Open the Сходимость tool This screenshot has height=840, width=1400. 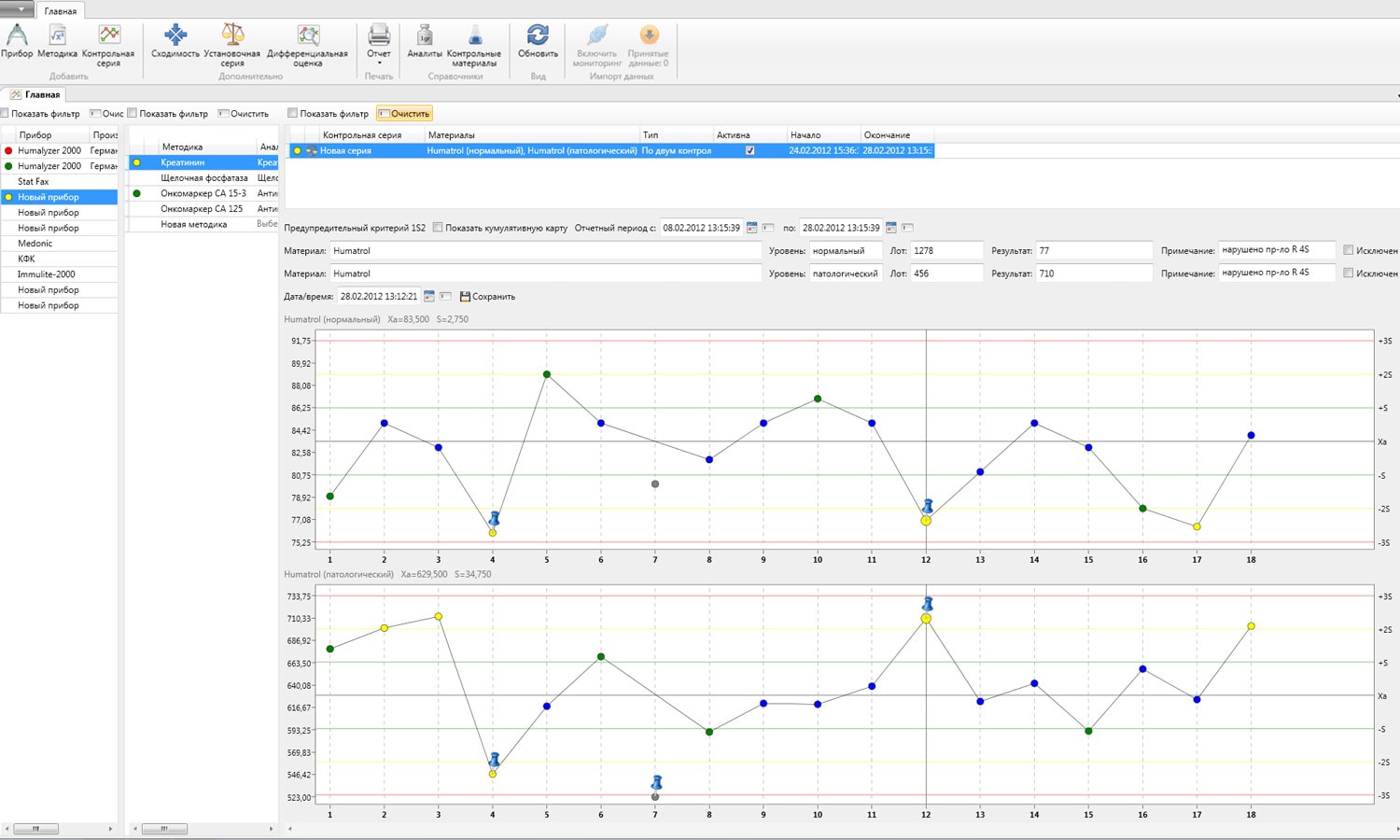pos(175,35)
